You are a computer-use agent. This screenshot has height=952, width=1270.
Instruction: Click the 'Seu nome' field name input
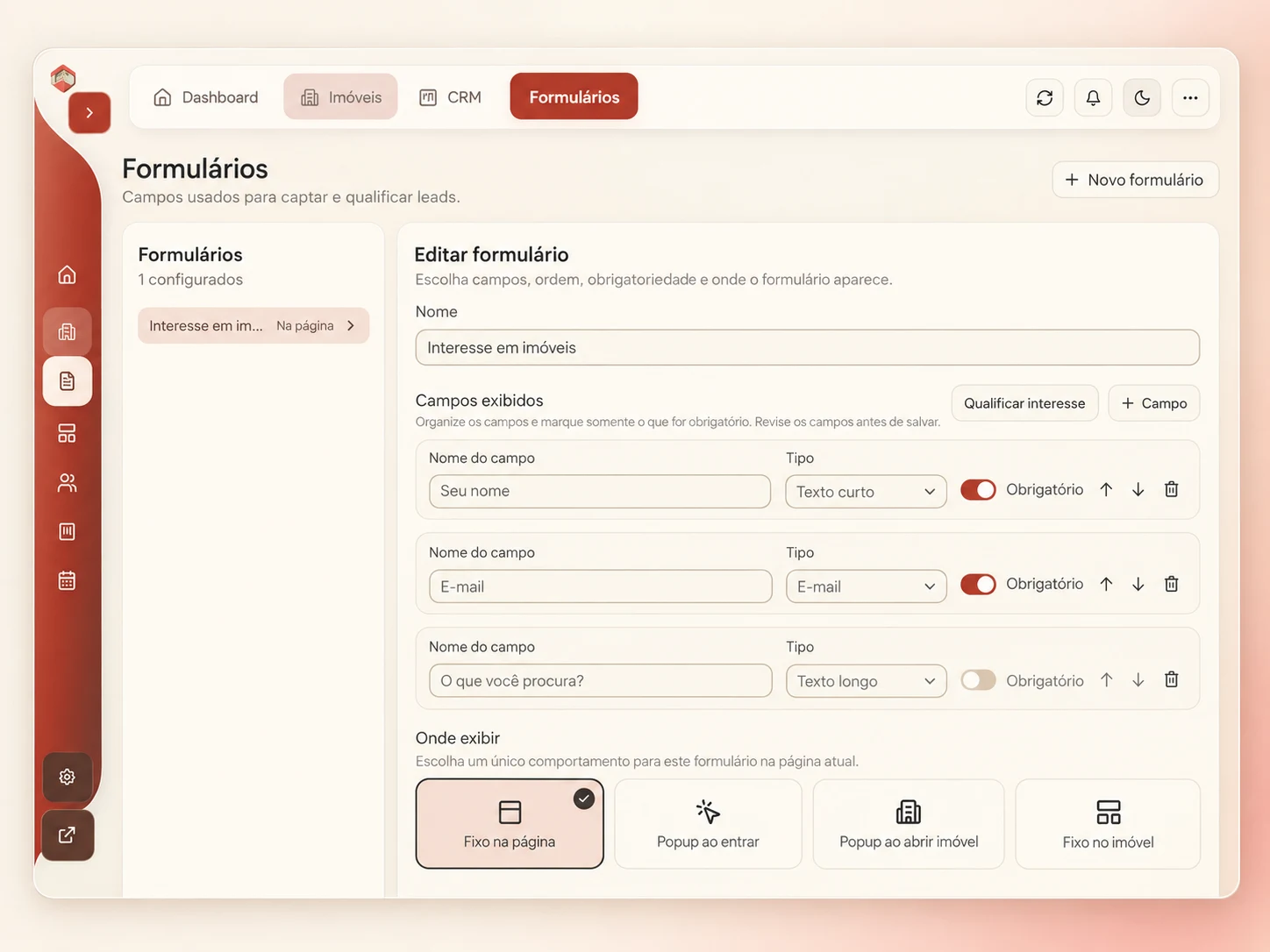tap(600, 492)
